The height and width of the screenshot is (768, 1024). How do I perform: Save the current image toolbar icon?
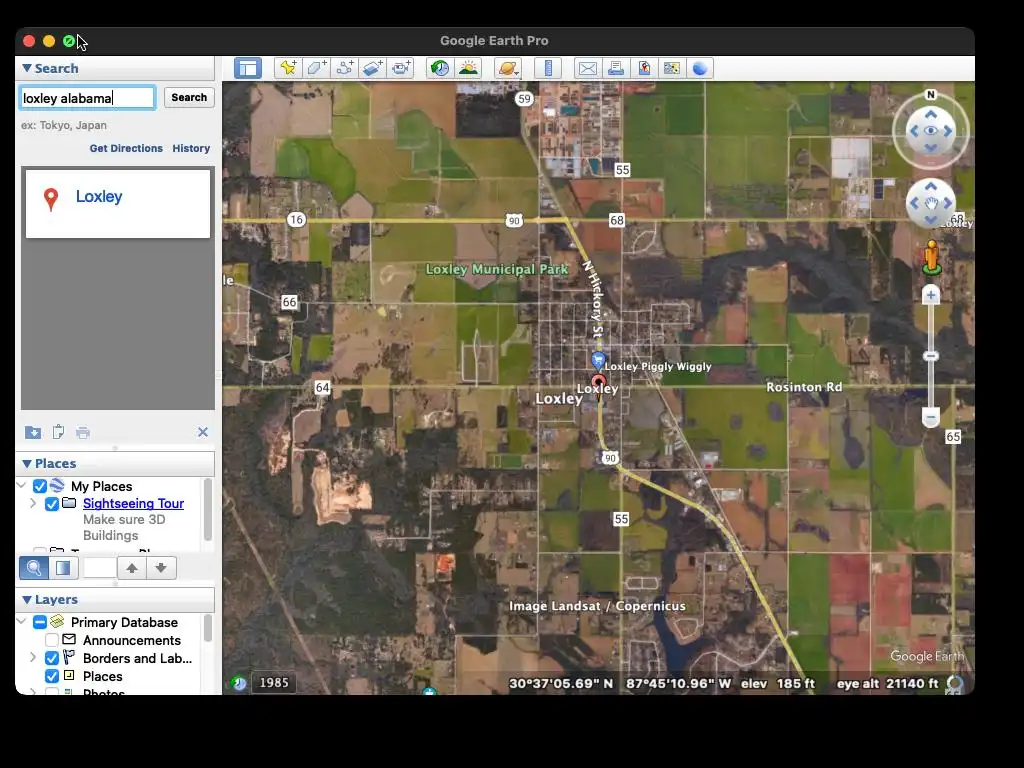point(644,68)
